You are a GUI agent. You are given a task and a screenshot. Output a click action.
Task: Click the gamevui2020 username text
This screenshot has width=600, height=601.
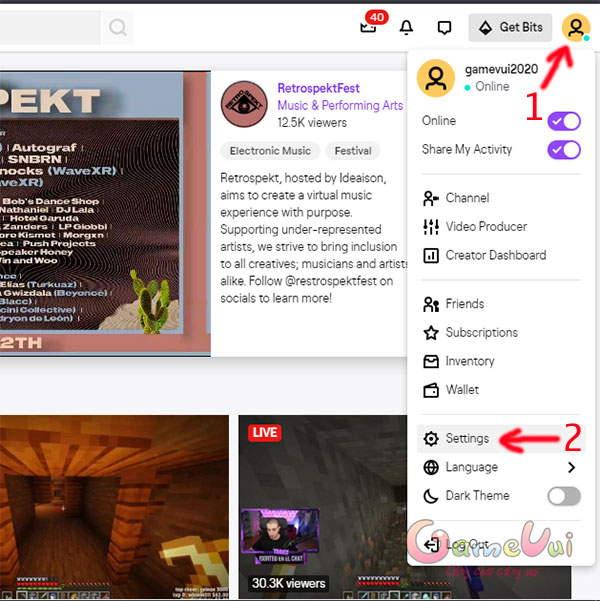(x=501, y=69)
